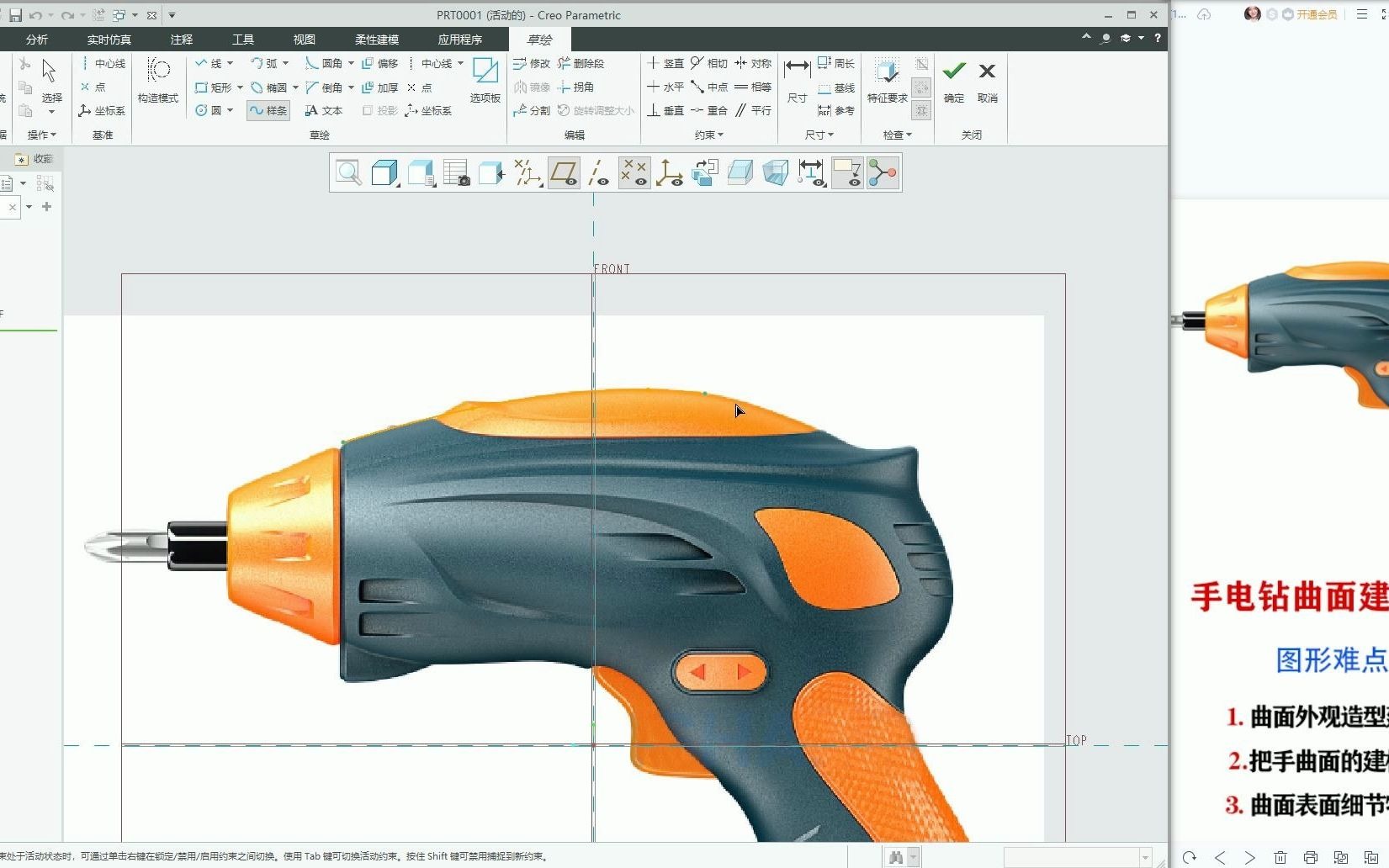
Task: Click the Modify (修改) edit tool
Action: point(532,63)
